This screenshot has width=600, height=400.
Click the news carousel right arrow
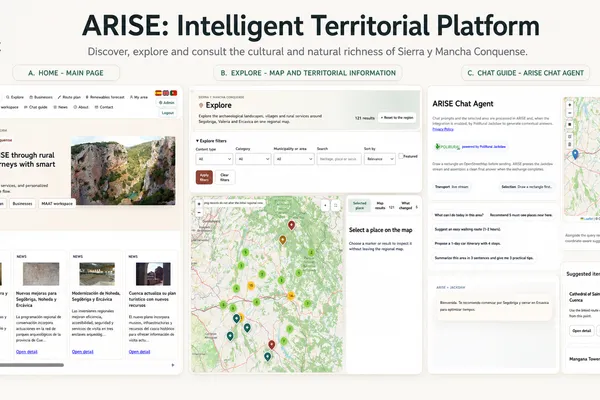pyautogui.click(x=173, y=365)
